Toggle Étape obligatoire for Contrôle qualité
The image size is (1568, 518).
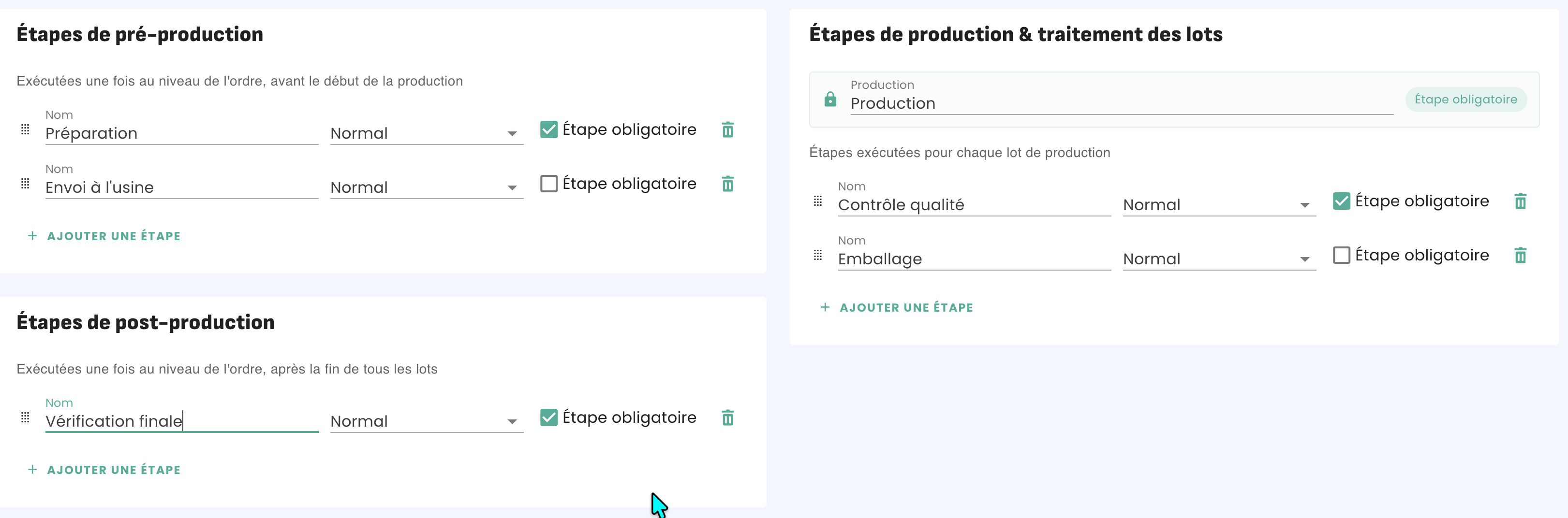(1341, 201)
